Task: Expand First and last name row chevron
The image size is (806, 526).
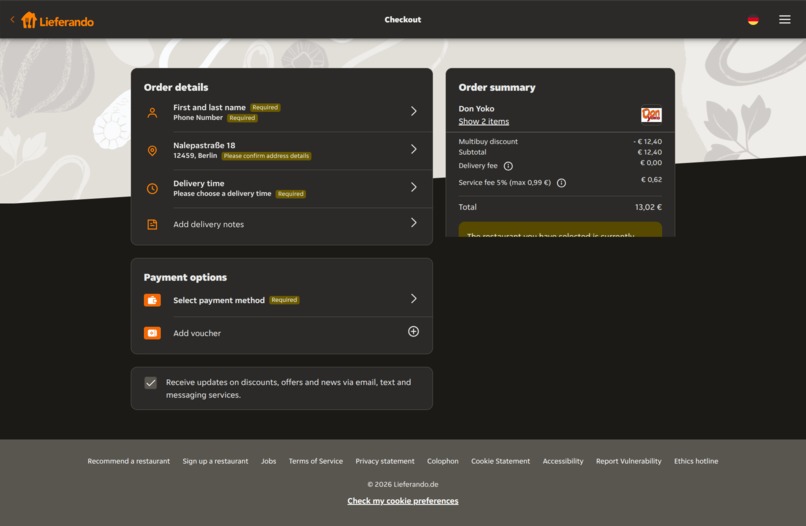Action: click(414, 111)
